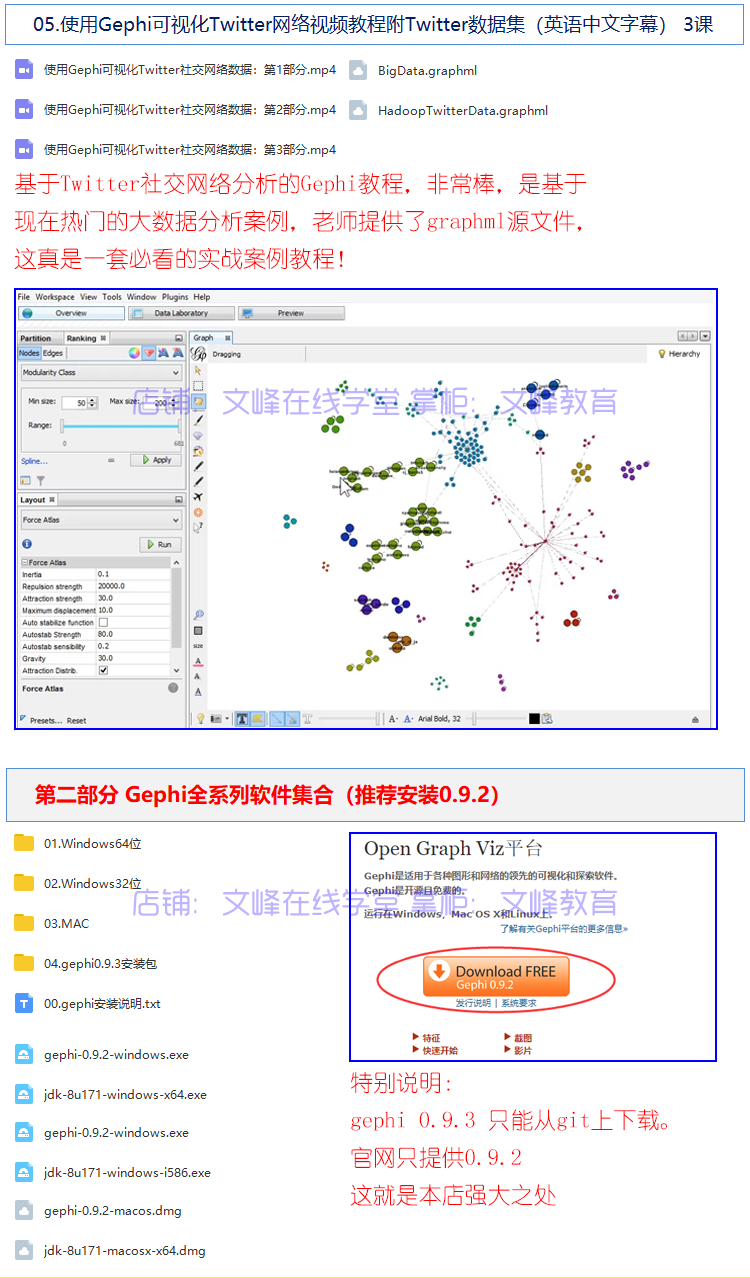Open the Force Atlas layout dropdown
The image size is (750, 1278).
(x=101, y=520)
